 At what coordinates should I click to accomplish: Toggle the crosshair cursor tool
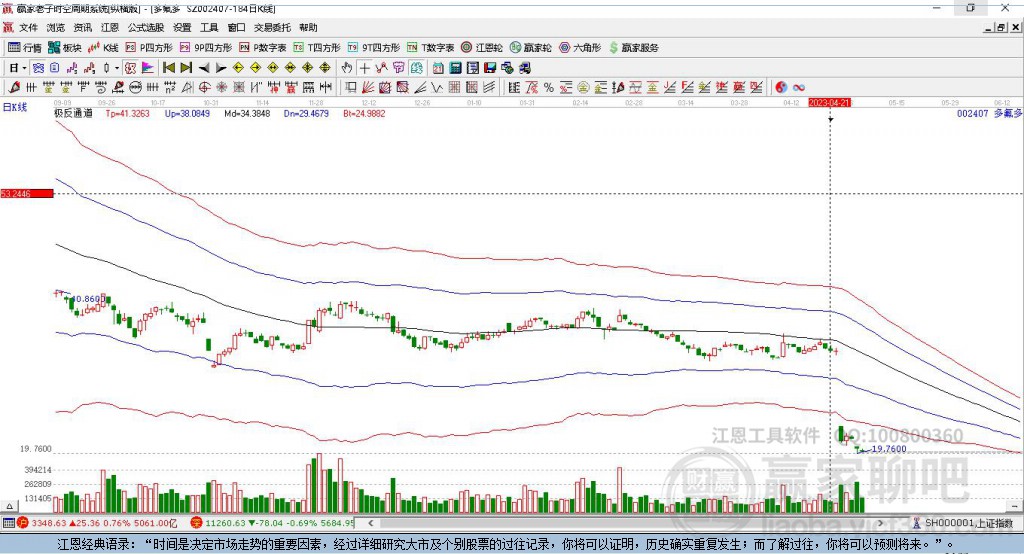(x=364, y=68)
